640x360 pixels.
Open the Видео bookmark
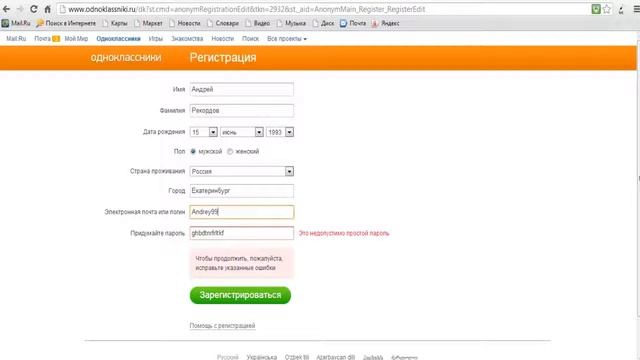click(x=258, y=23)
